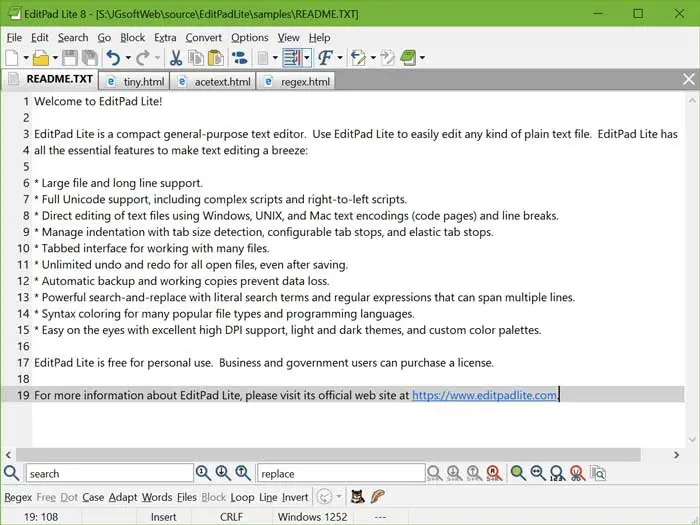Open the Go menu
Screen dimensions: 700x525
click(104, 38)
